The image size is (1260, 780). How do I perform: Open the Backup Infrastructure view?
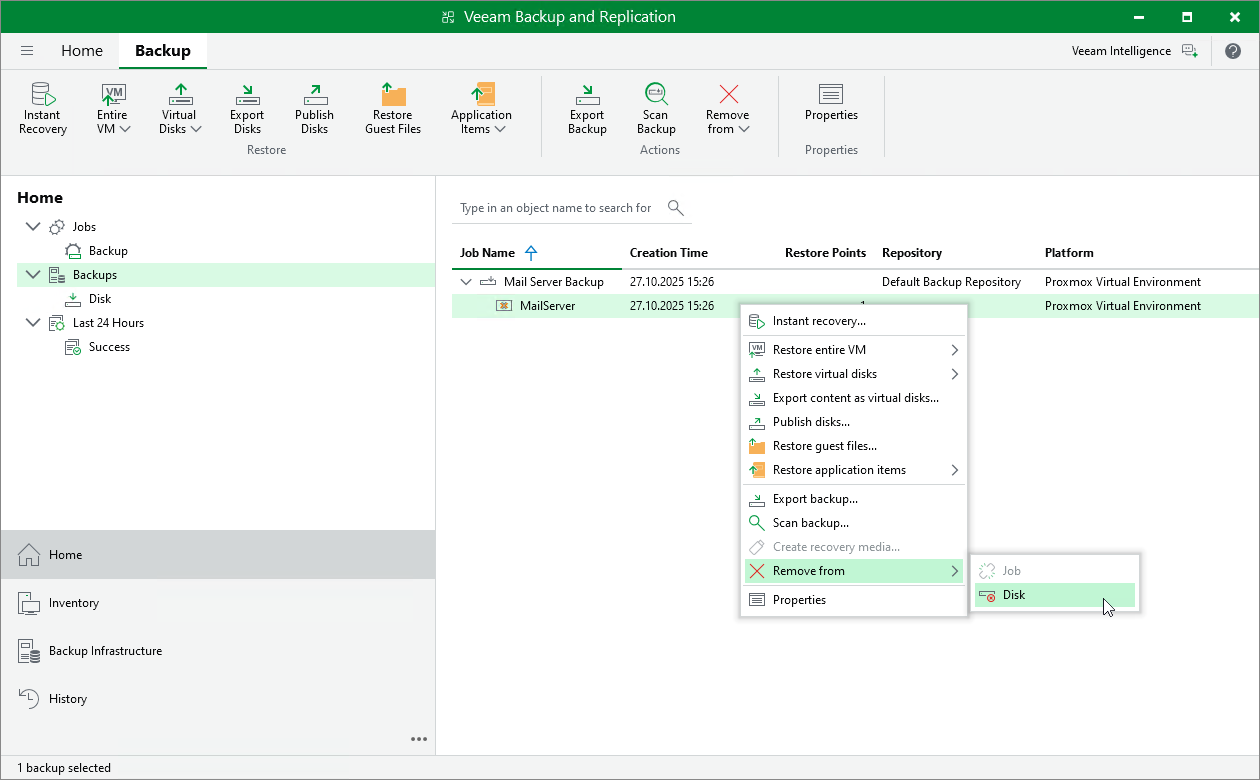105,651
